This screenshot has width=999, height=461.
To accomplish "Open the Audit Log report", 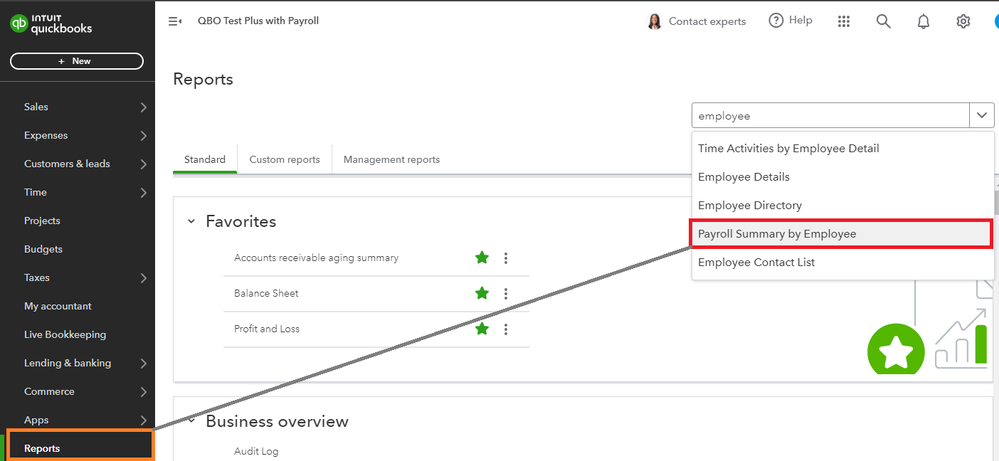I will pos(256,451).
